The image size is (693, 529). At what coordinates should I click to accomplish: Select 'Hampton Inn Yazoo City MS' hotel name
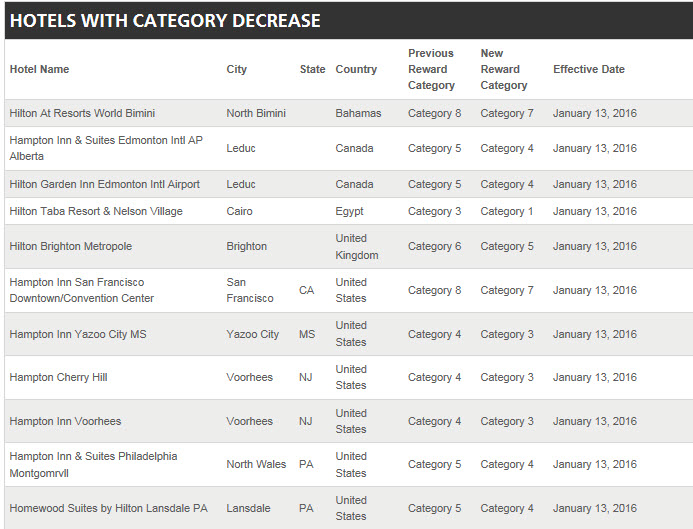(78, 334)
